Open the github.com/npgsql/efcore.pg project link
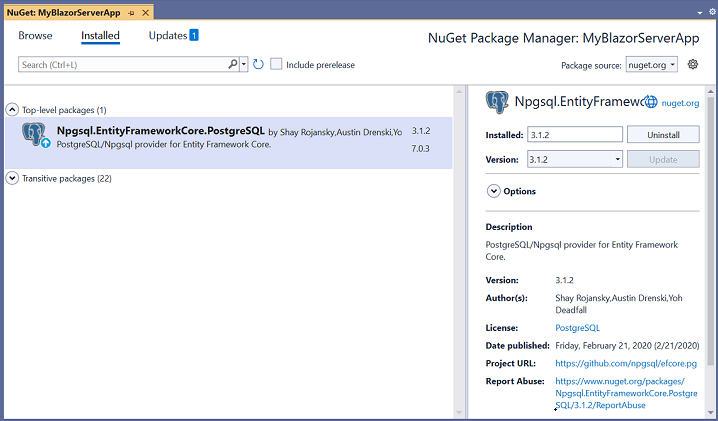This screenshot has height=421, width=718. tap(626, 363)
